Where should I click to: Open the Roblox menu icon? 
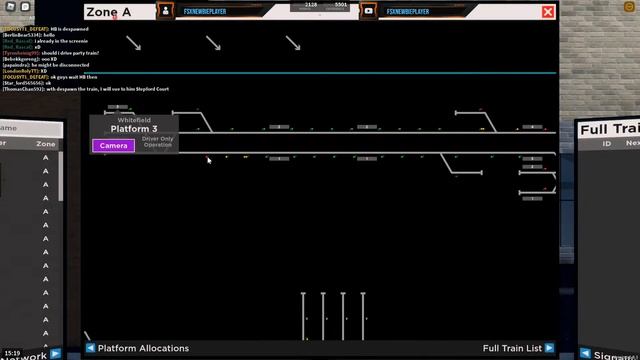(11, 7)
